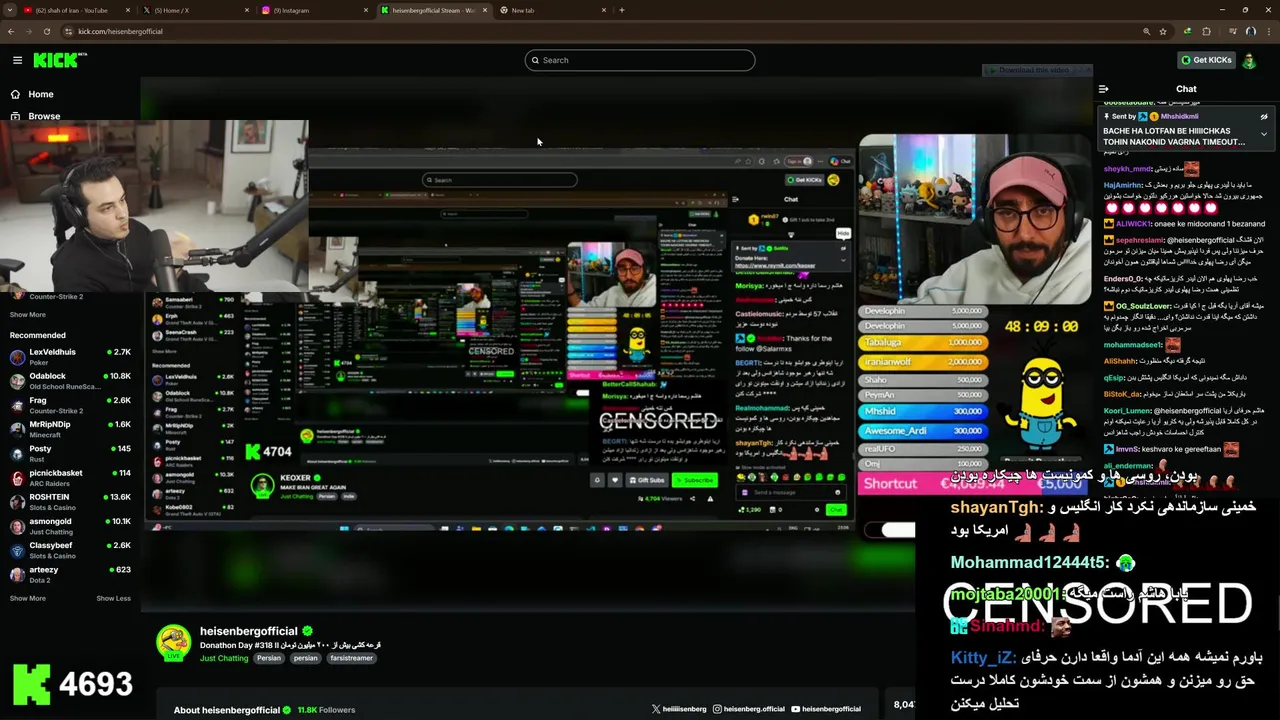1280x720 pixels.
Task: Click heisenbergofficial streamer avatar
Action: (173, 643)
